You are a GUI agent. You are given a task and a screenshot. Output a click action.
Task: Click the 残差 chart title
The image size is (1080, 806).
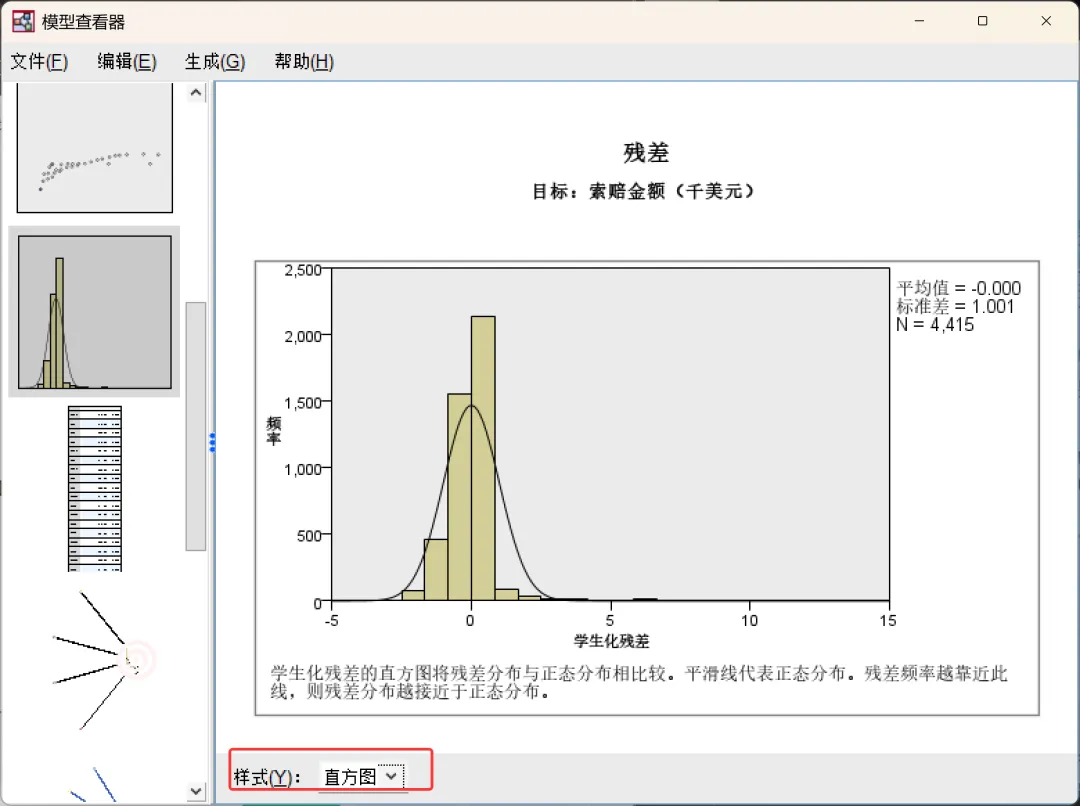click(646, 152)
